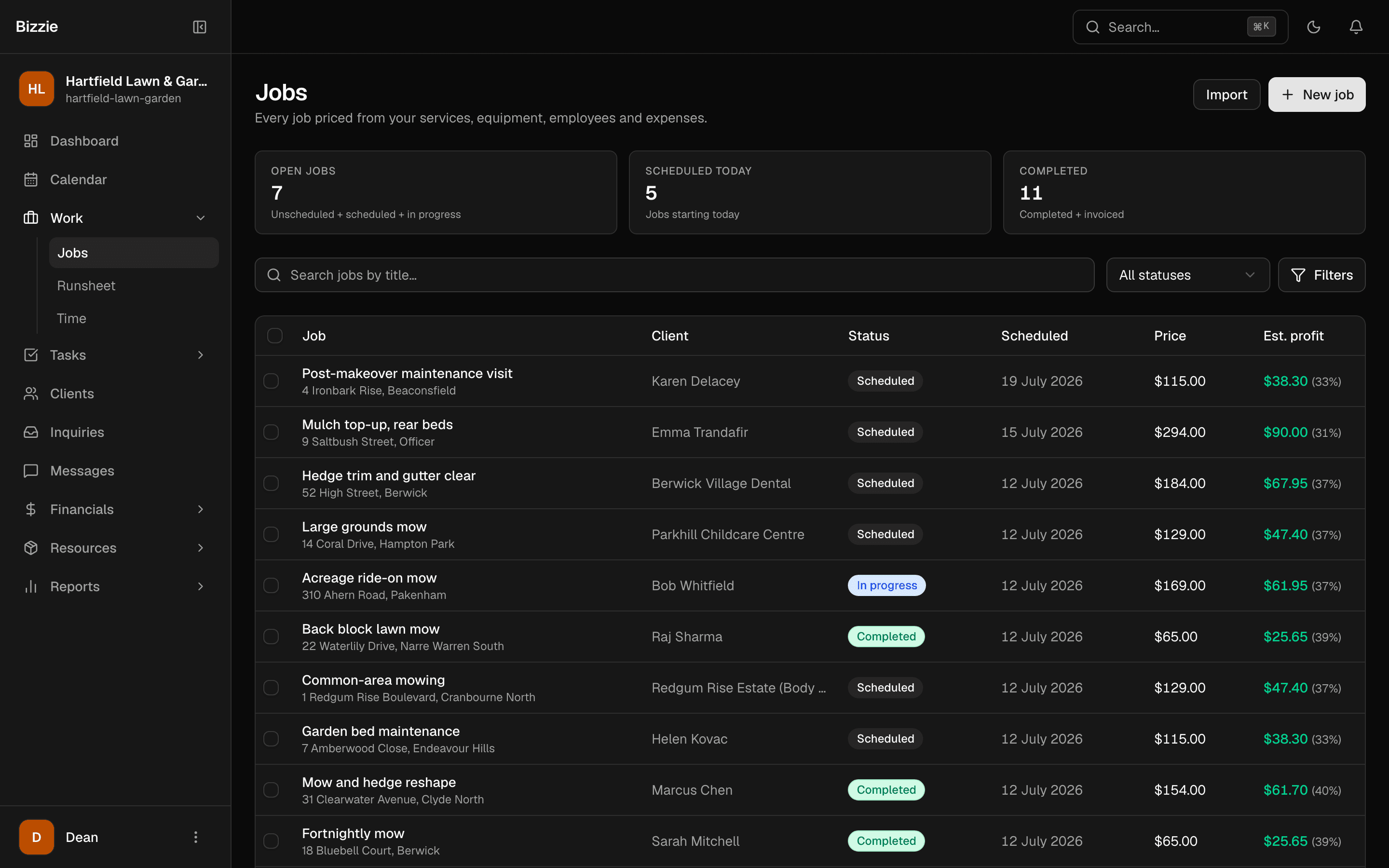Image resolution: width=1389 pixels, height=868 pixels.
Task: Click the In progress status badge
Action: [x=886, y=585]
